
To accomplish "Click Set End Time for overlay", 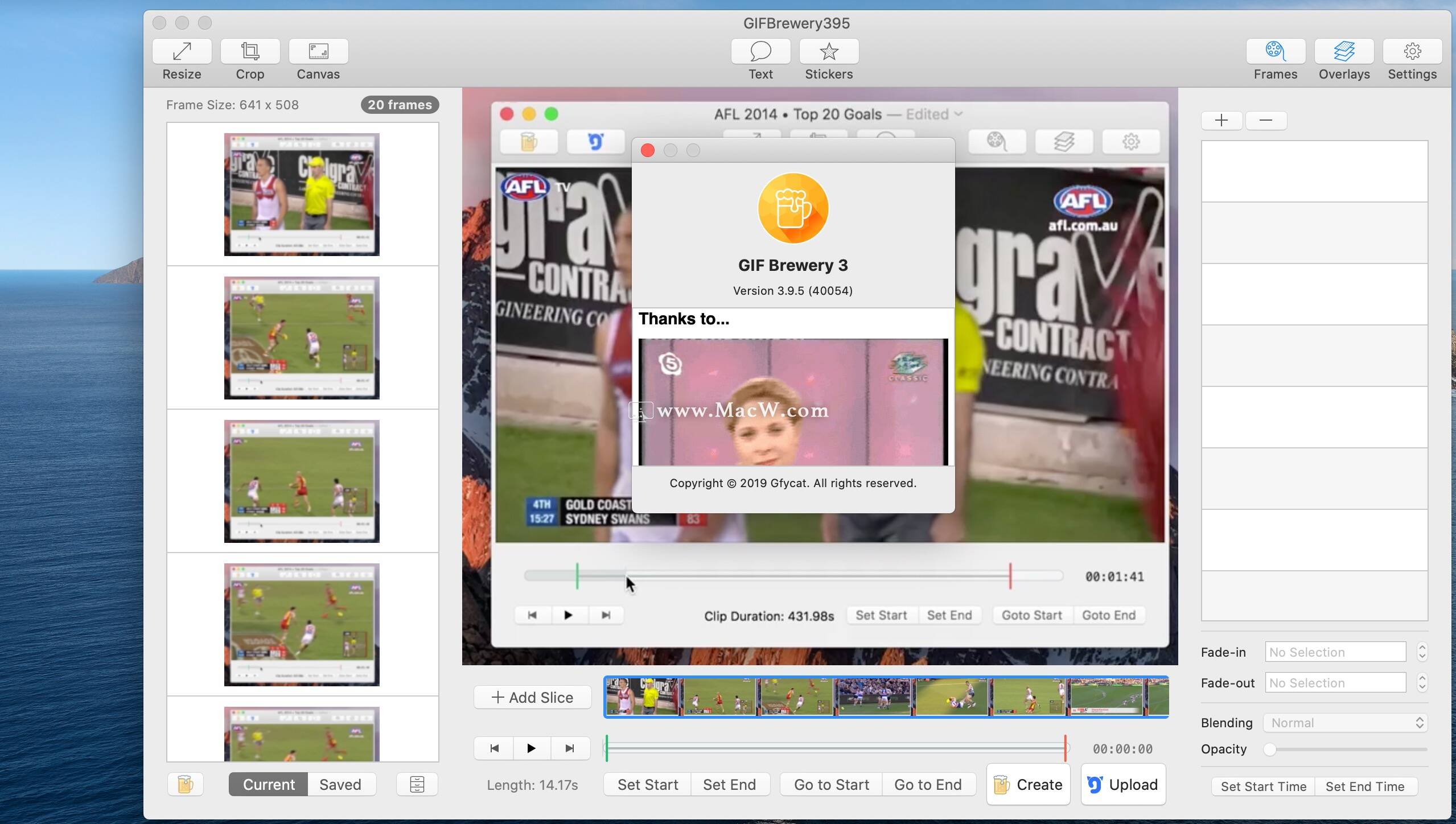I will [1365, 786].
